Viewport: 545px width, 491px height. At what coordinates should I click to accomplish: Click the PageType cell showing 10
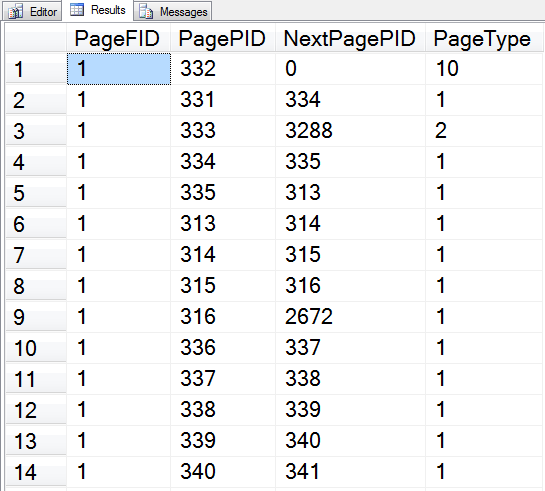pos(485,68)
